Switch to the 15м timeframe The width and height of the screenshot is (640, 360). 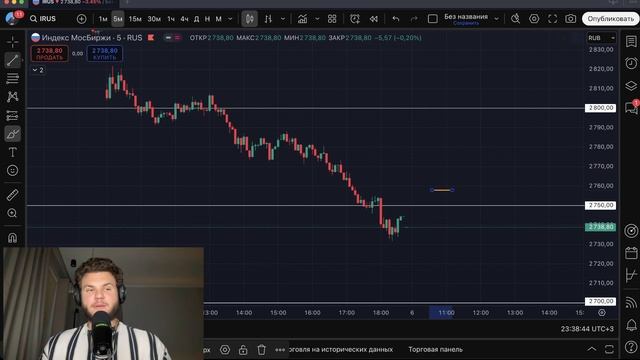click(x=135, y=19)
